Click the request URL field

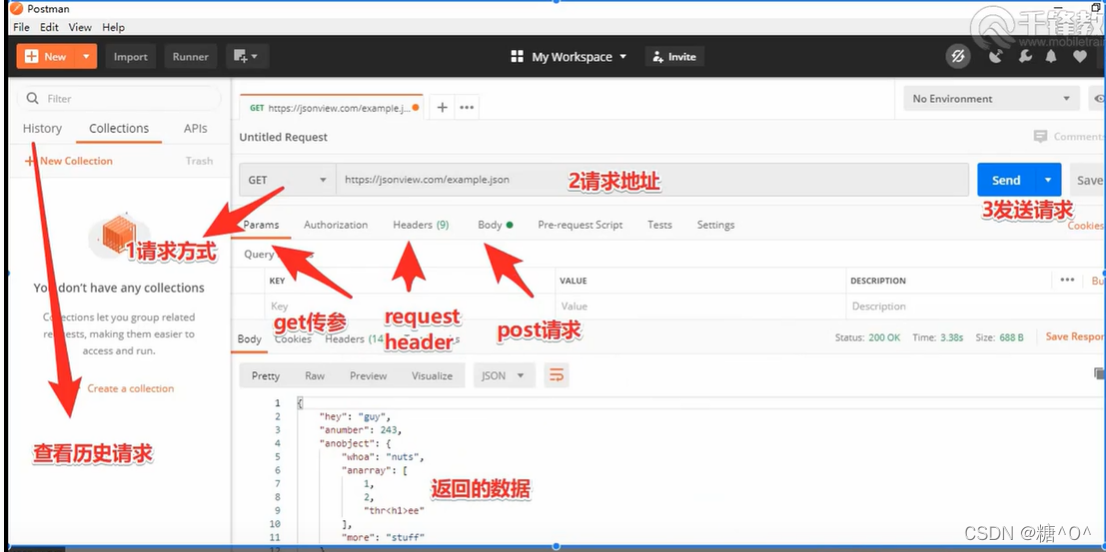coord(652,180)
